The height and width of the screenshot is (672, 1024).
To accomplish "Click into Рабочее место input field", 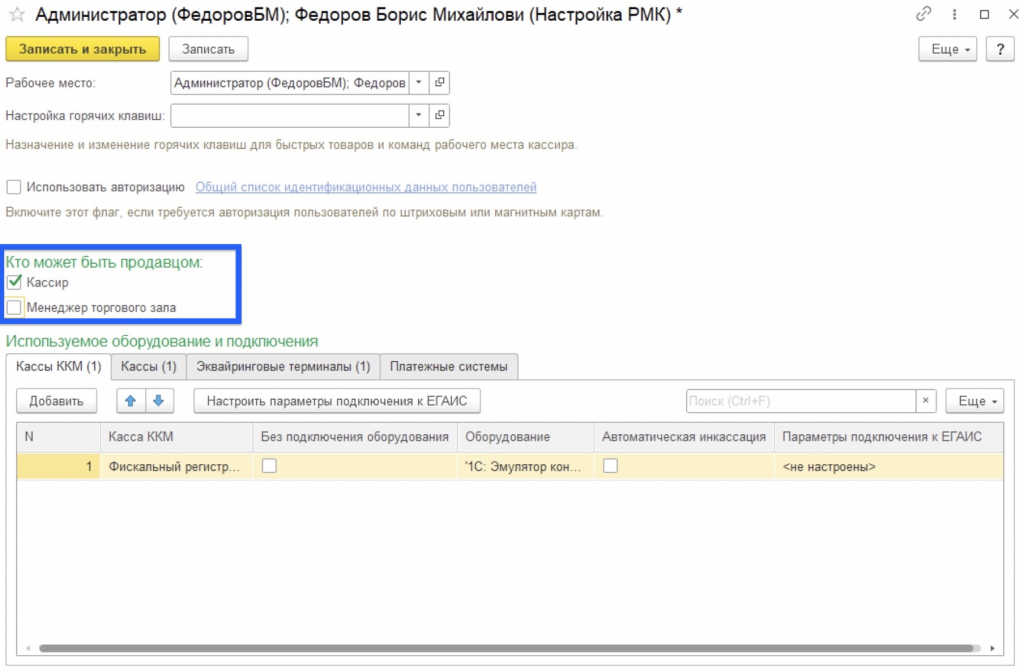I will coord(290,82).
